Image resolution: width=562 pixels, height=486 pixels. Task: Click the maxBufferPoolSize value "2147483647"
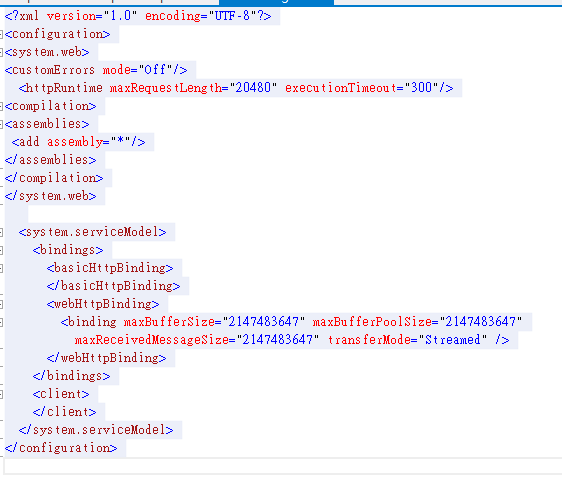pos(481,322)
